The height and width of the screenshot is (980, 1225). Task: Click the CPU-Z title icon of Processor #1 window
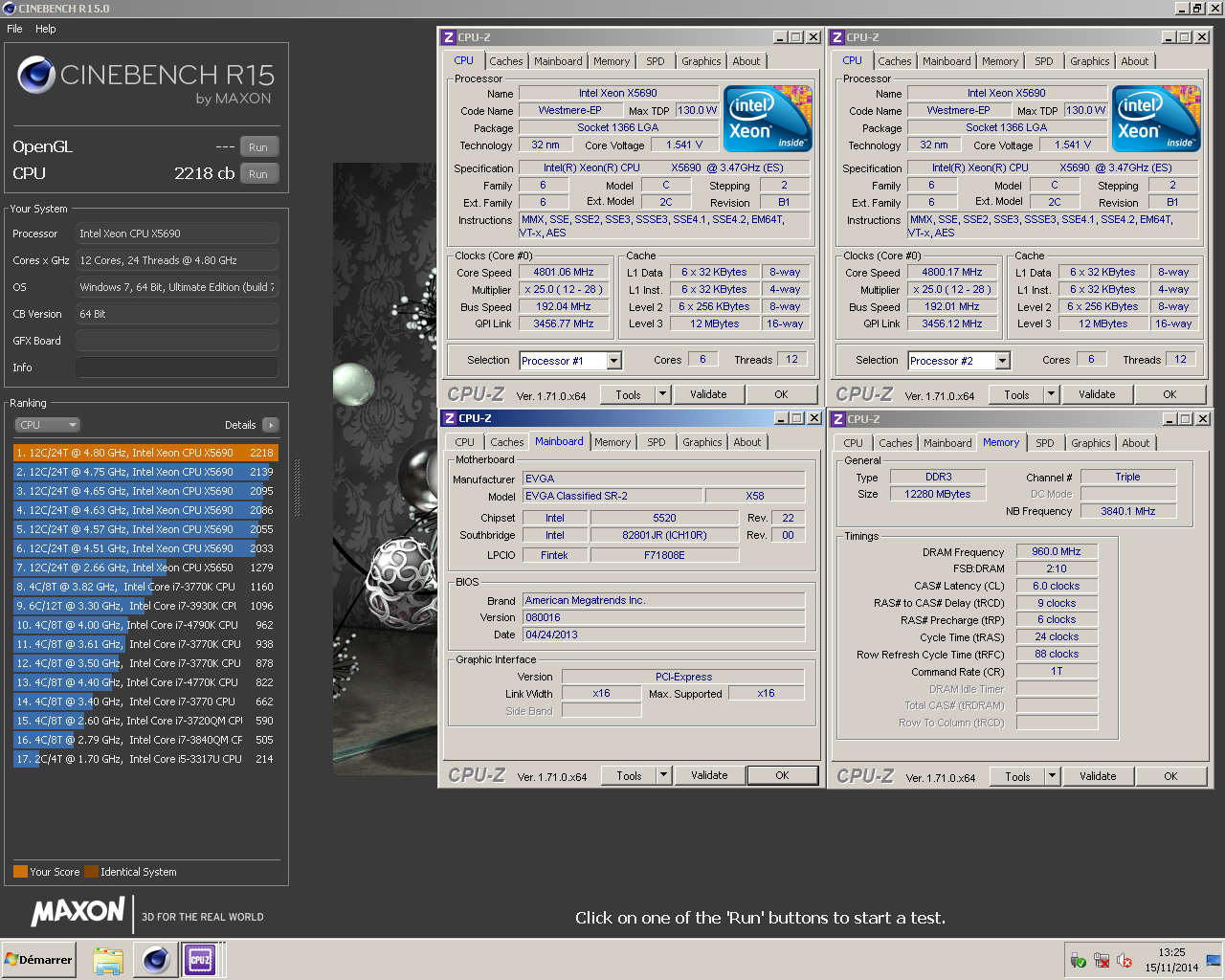pyautogui.click(x=449, y=37)
